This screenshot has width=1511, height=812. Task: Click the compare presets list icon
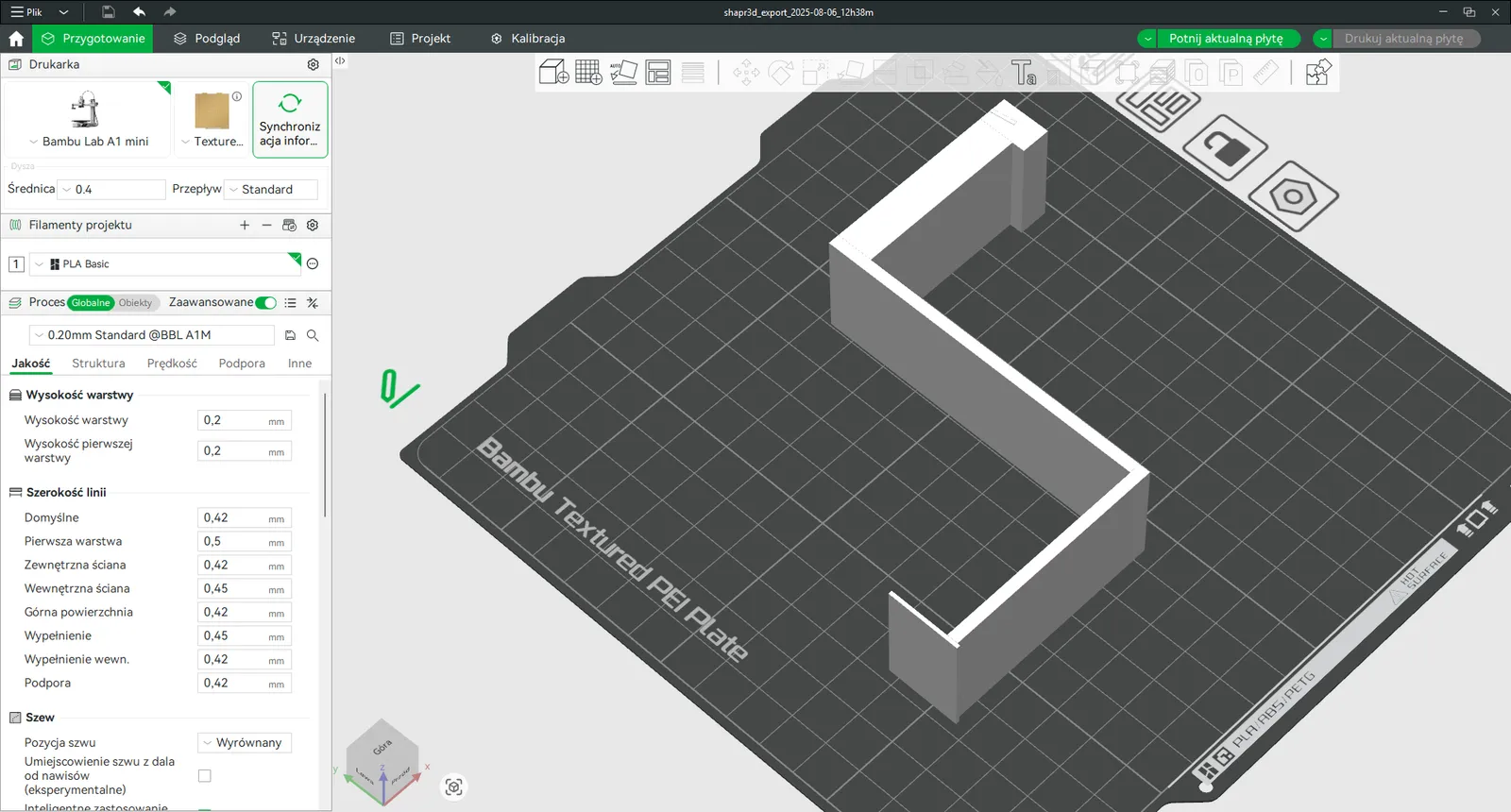click(x=290, y=303)
